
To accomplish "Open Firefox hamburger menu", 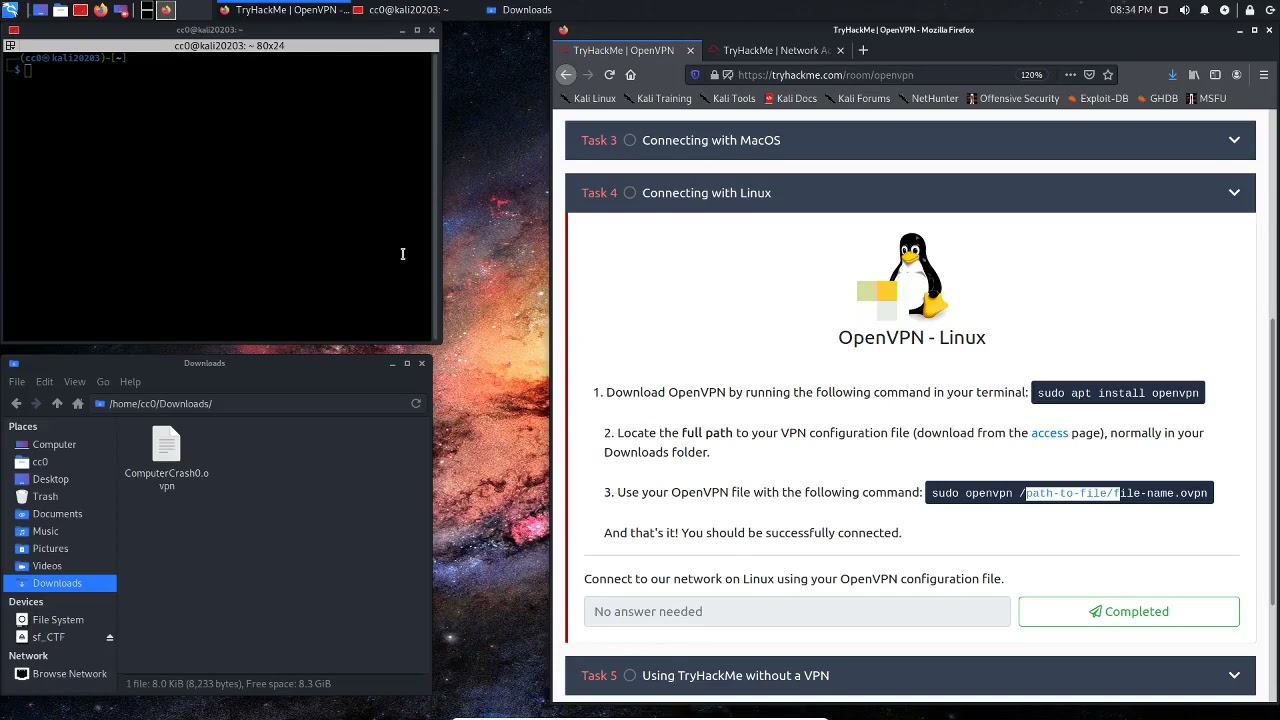I will point(1264,75).
